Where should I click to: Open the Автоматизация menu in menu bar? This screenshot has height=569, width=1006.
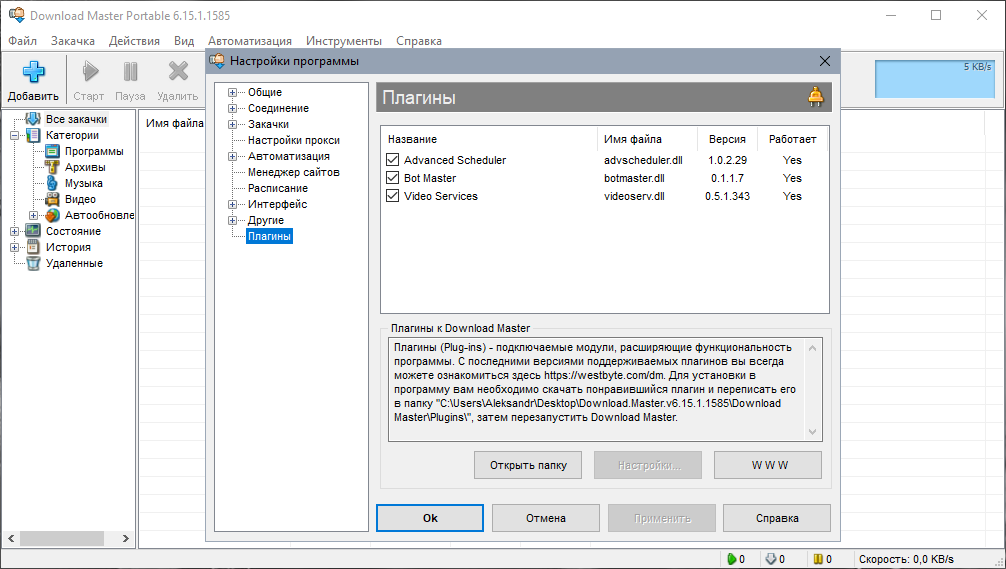[250, 40]
